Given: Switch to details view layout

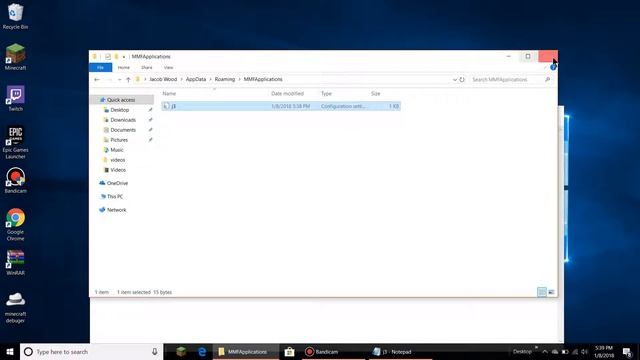Looking at the screenshot, I should pyautogui.click(x=542, y=292).
